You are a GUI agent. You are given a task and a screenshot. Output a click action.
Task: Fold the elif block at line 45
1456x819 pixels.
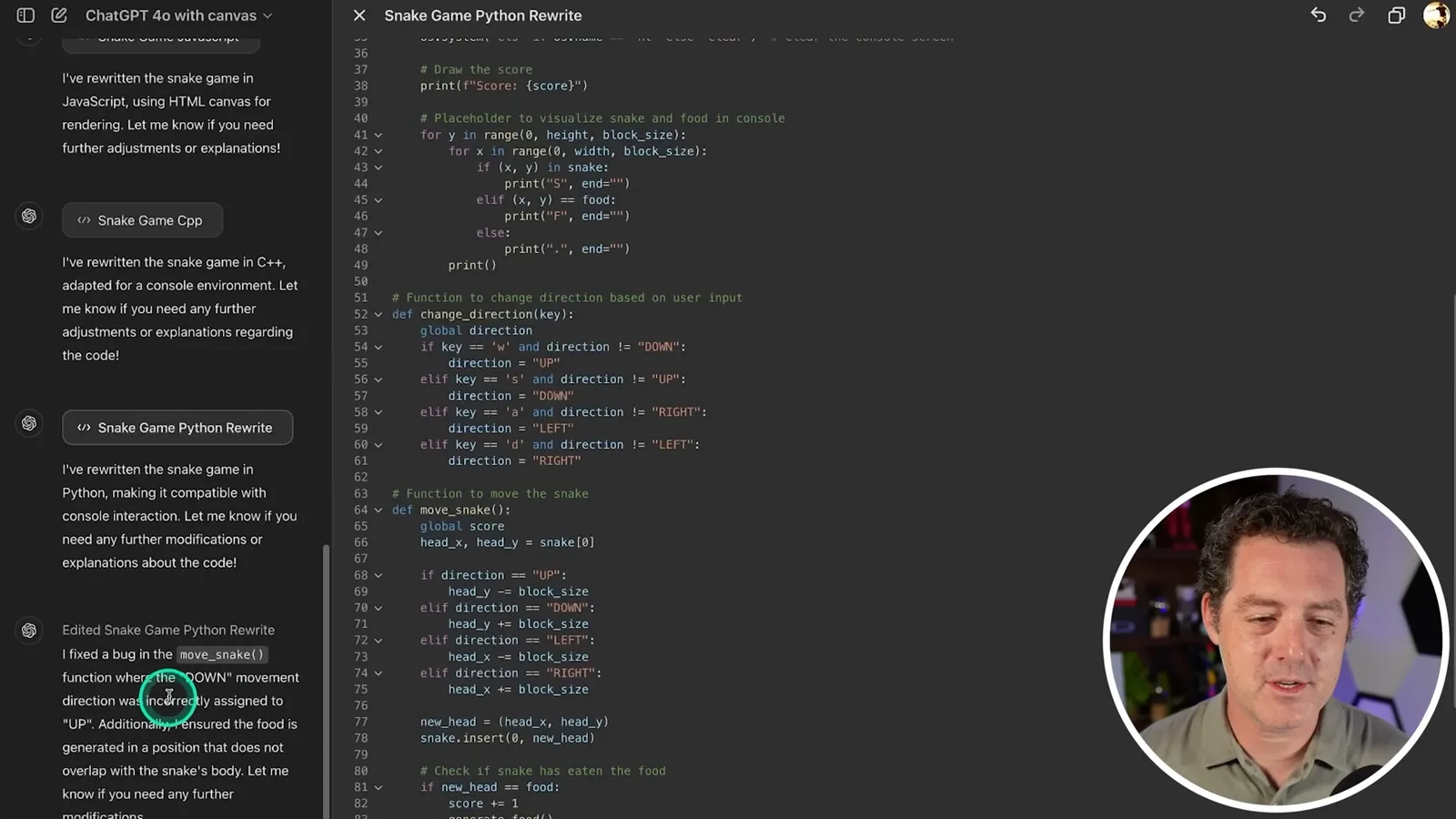pyautogui.click(x=379, y=200)
